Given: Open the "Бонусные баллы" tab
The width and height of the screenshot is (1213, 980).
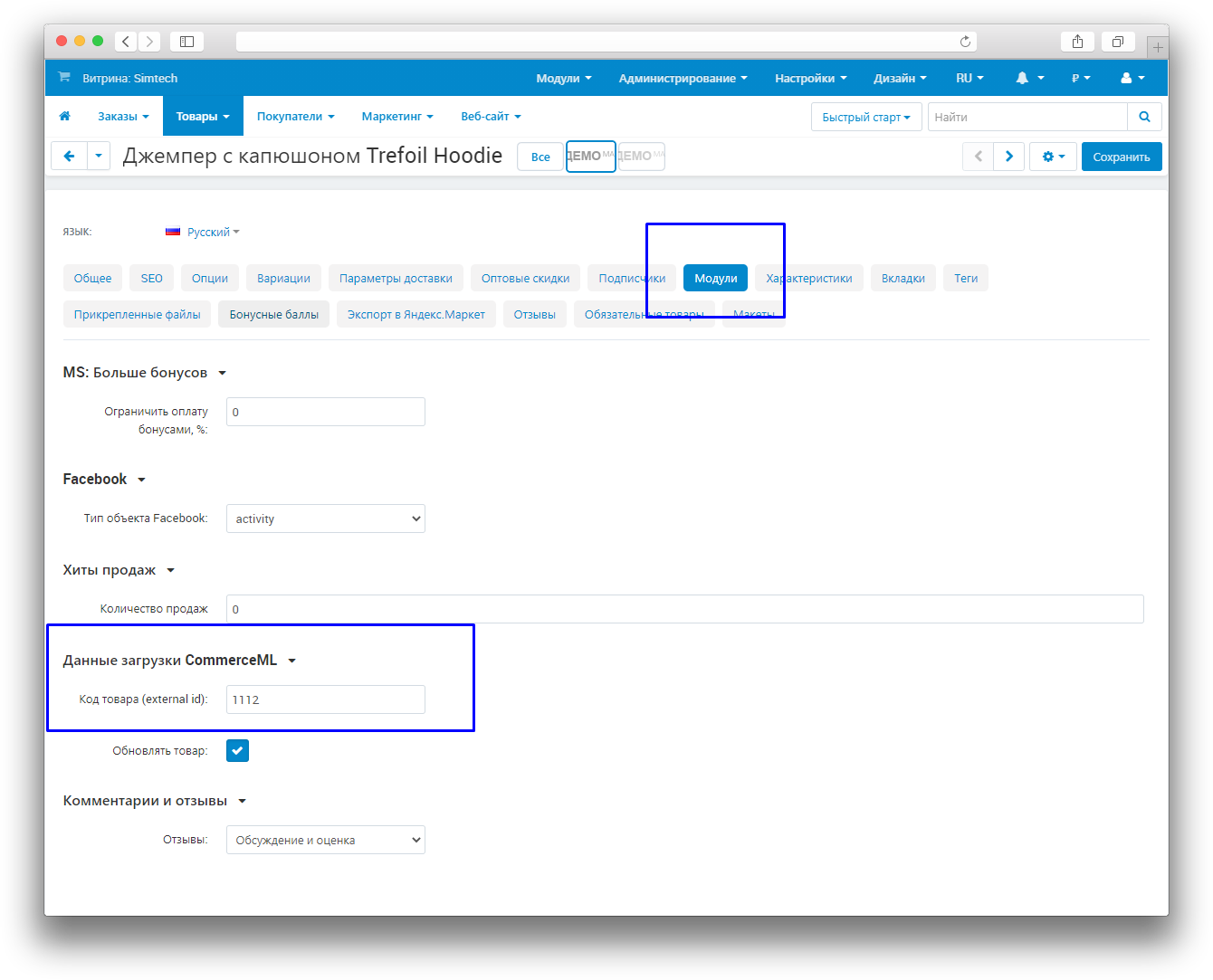Looking at the screenshot, I should 273,314.
